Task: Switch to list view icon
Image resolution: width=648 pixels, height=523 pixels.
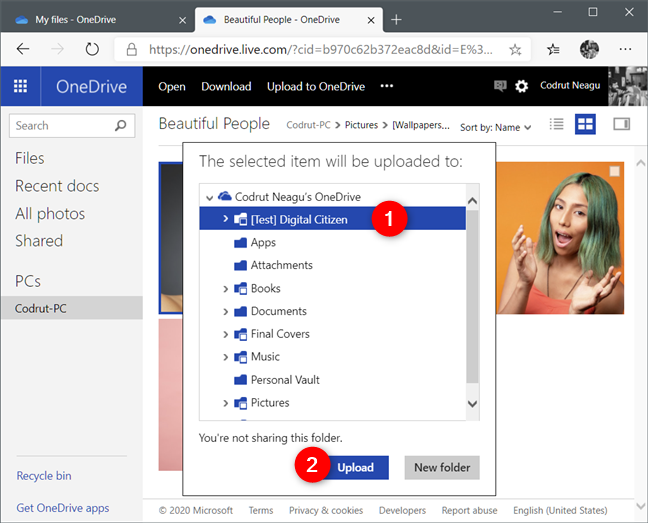Action: pos(556,124)
